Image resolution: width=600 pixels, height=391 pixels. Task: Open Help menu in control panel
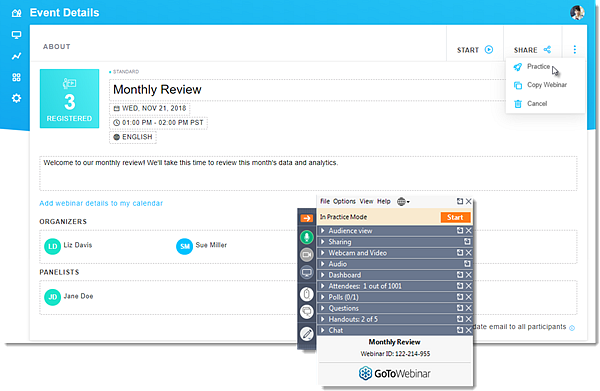[383, 201]
